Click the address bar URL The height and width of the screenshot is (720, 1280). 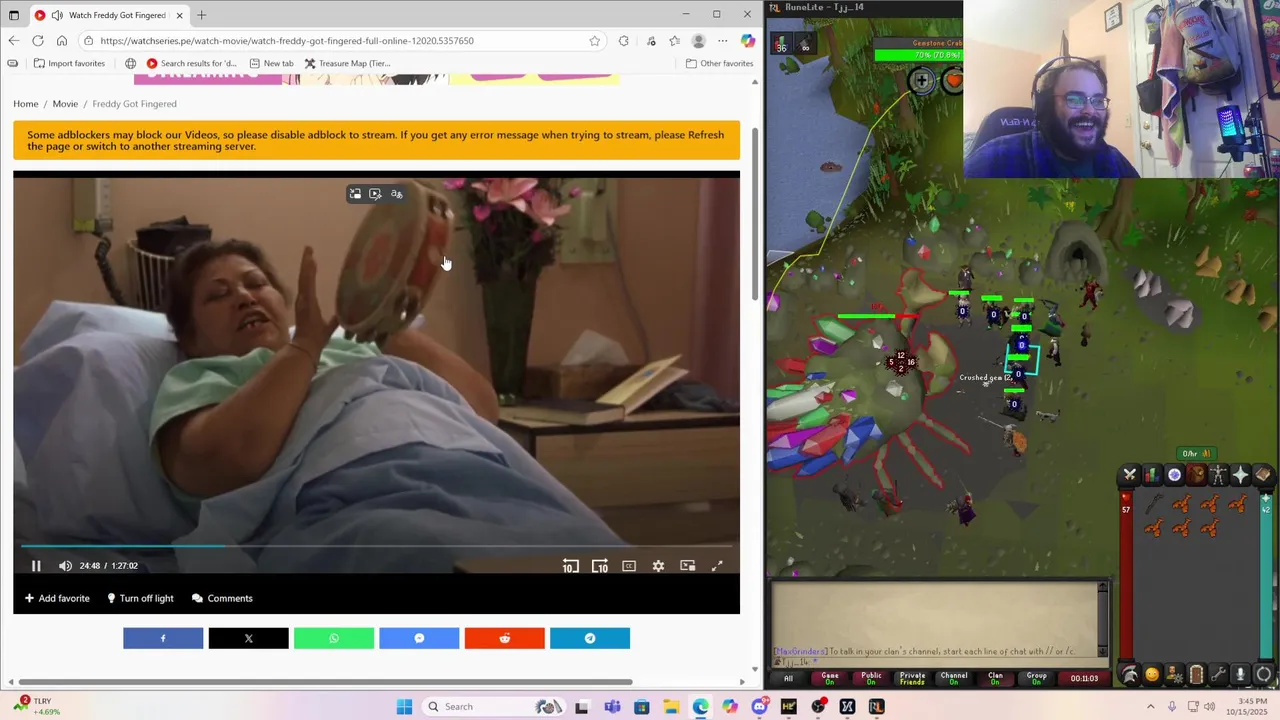(x=287, y=41)
